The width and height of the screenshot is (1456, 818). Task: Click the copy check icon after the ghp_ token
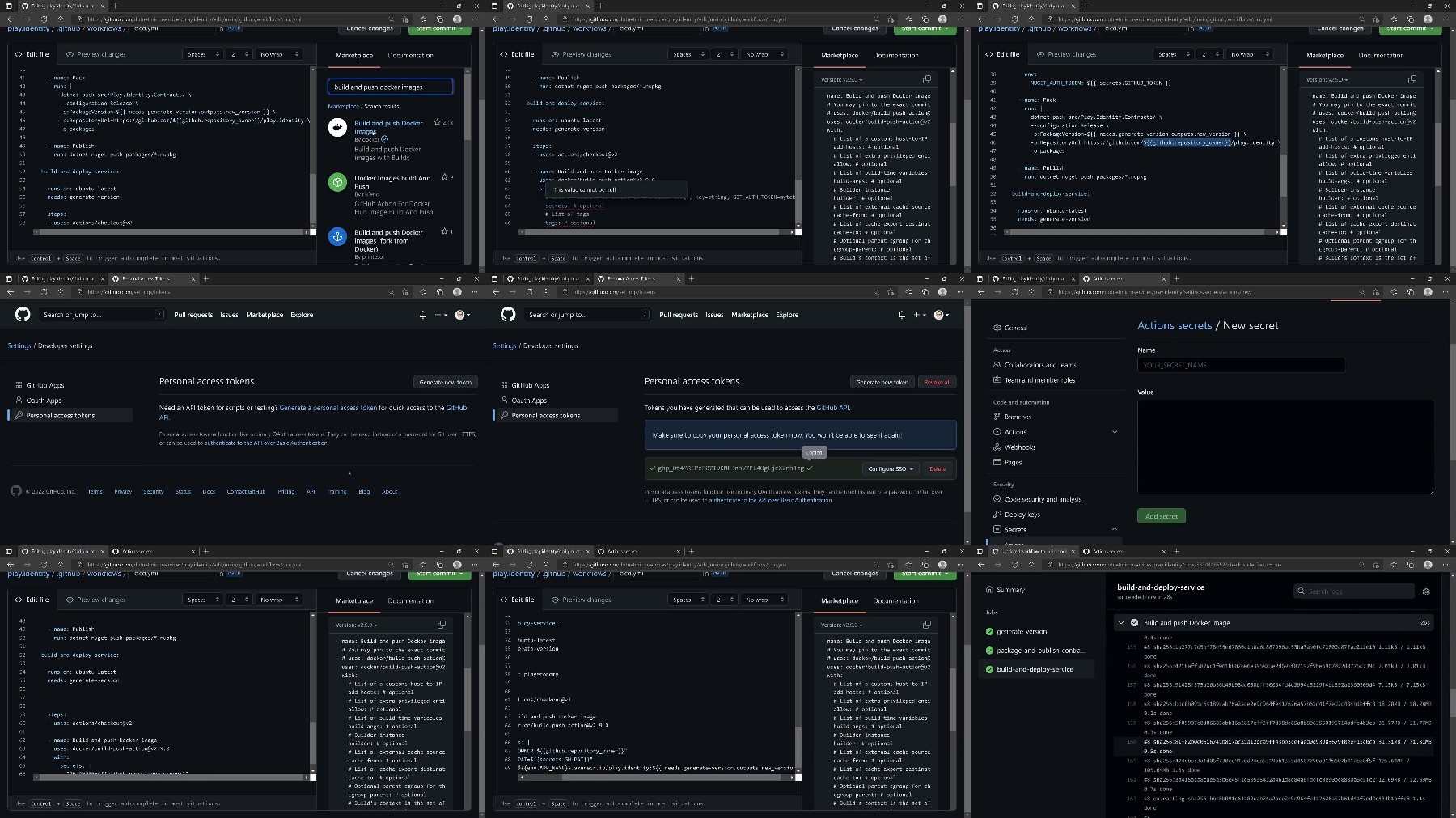[x=809, y=468]
